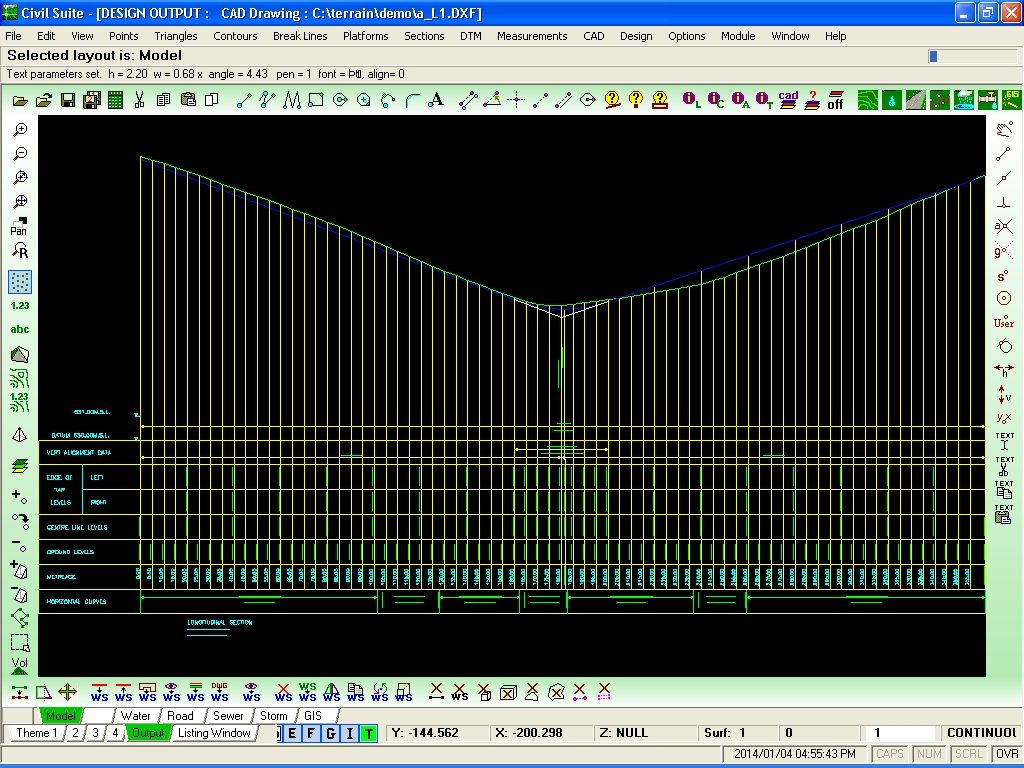The width and height of the screenshot is (1024, 768).
Task: Click the abc text annotation tool
Action: 20,329
